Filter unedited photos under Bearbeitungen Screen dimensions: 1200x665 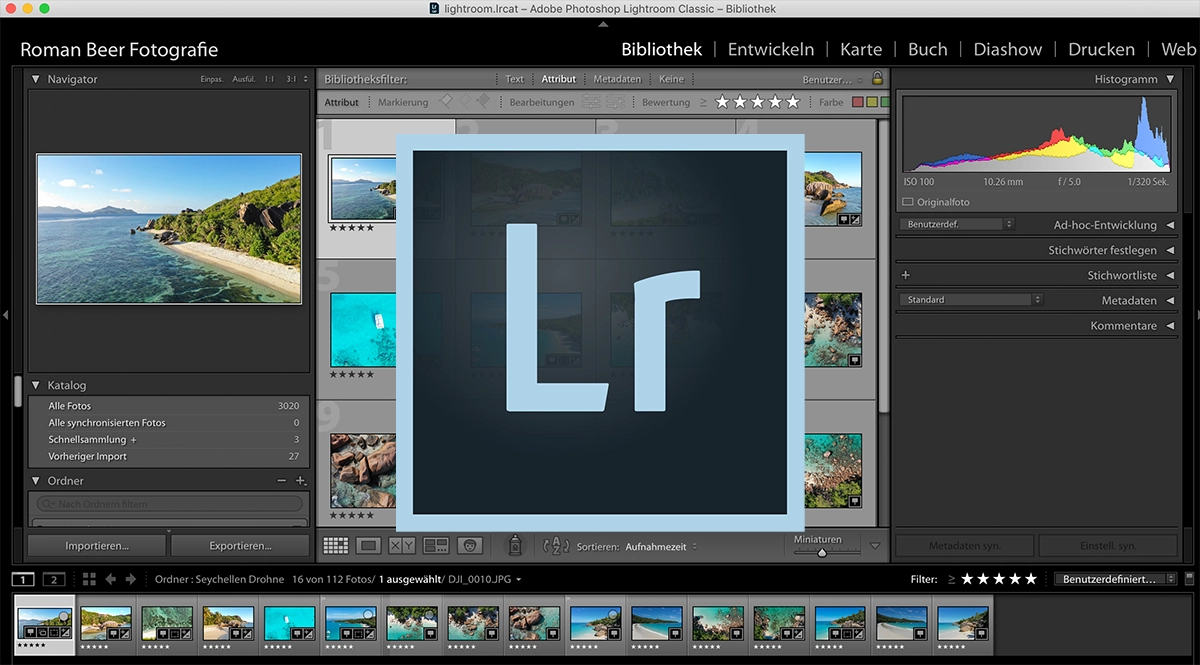click(615, 102)
